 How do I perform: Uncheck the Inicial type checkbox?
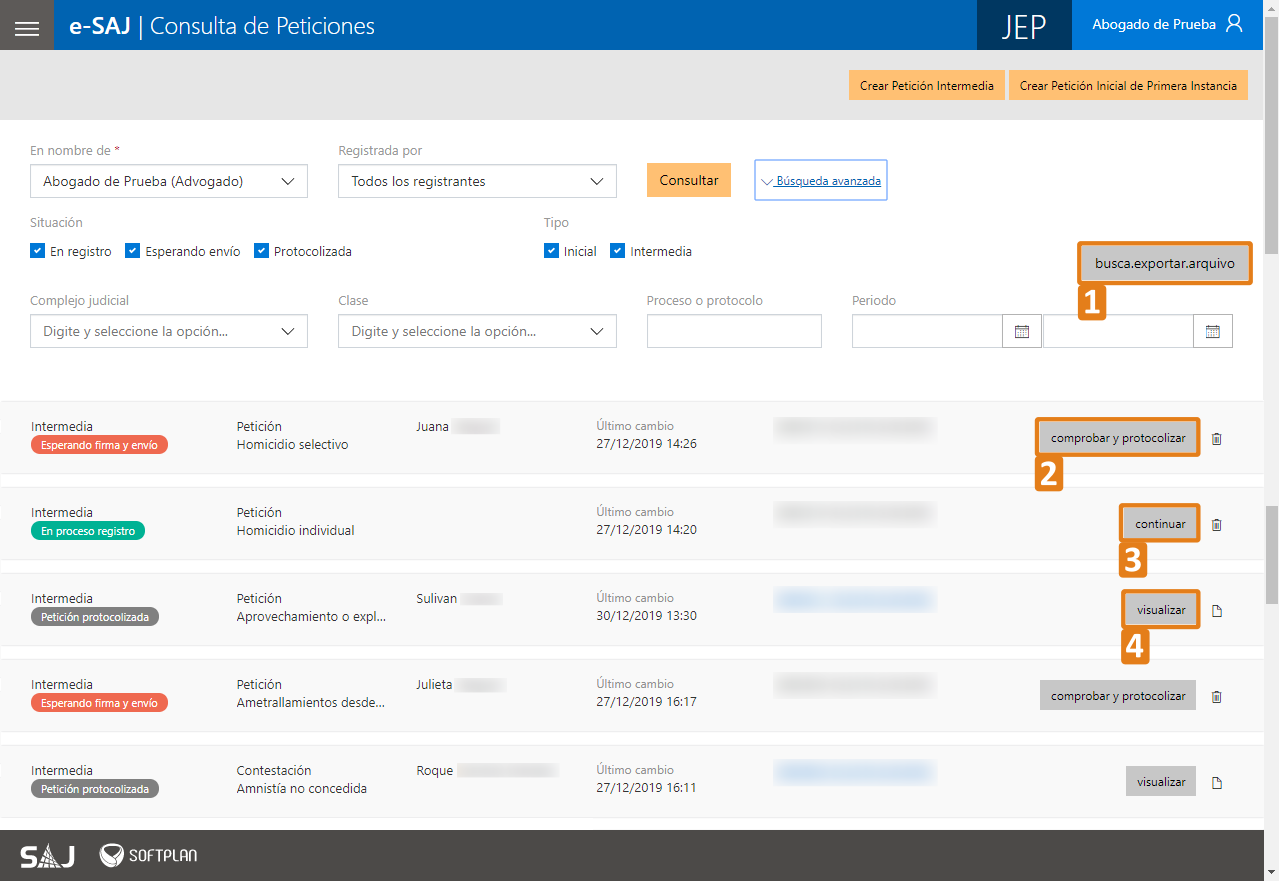tap(551, 251)
